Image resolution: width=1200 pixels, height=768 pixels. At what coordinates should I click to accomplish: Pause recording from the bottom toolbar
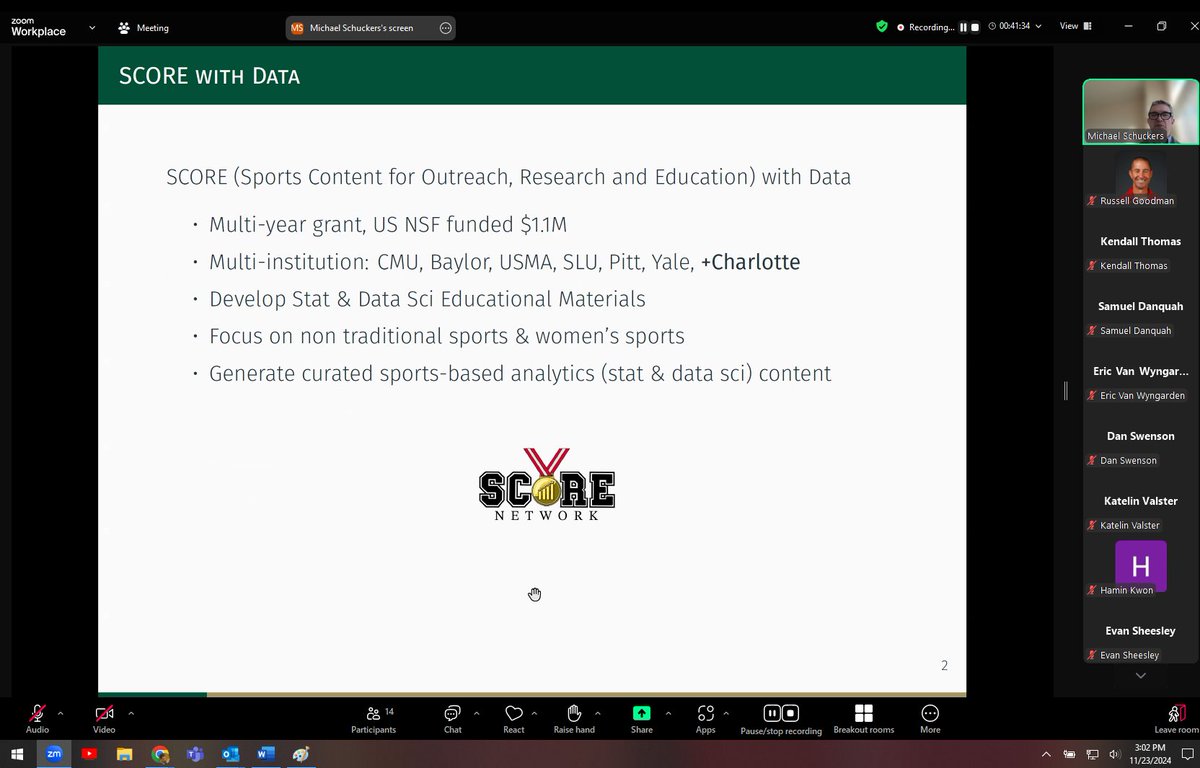point(772,713)
